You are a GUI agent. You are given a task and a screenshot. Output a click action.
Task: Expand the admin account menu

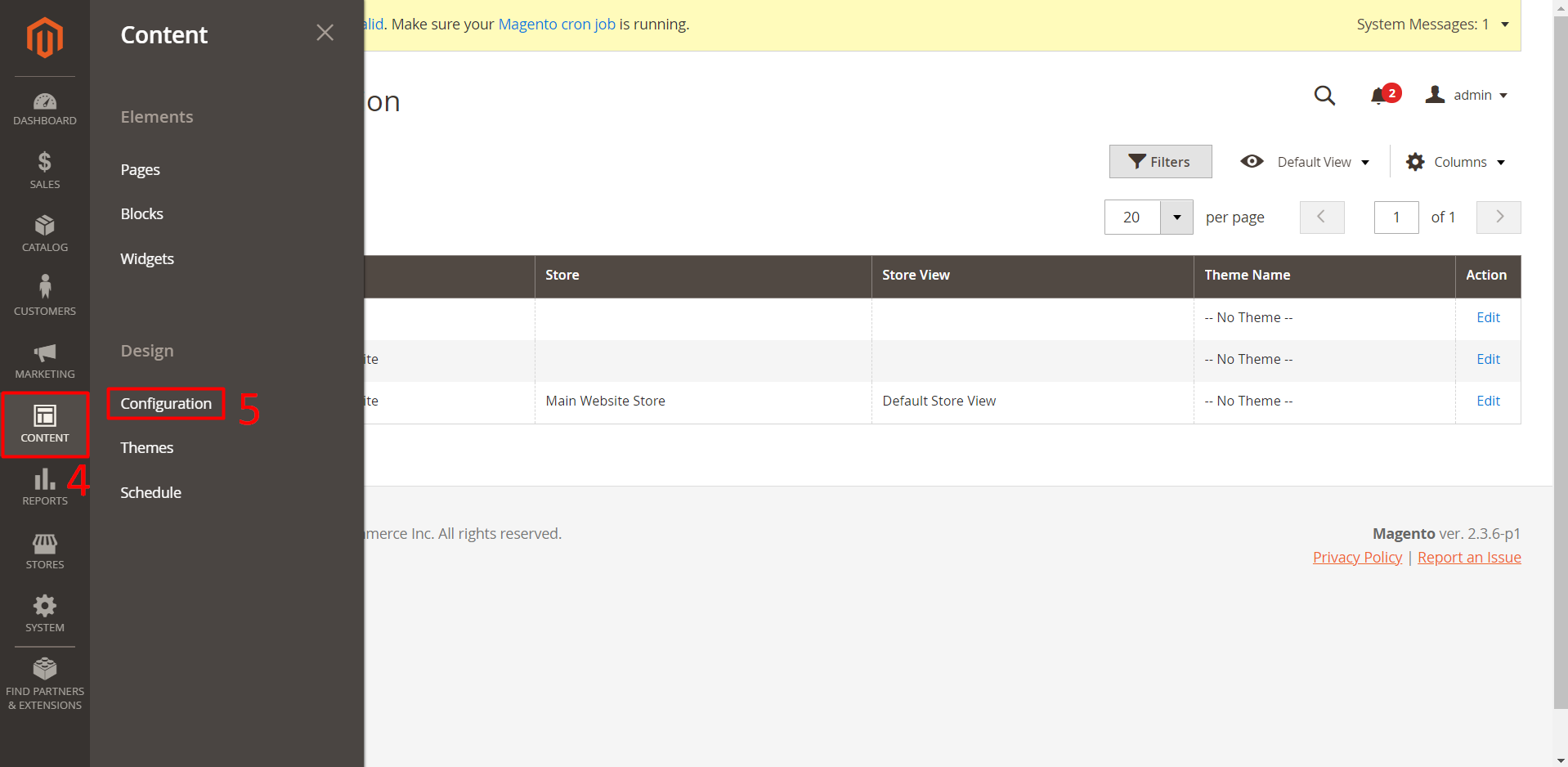[1467, 96]
